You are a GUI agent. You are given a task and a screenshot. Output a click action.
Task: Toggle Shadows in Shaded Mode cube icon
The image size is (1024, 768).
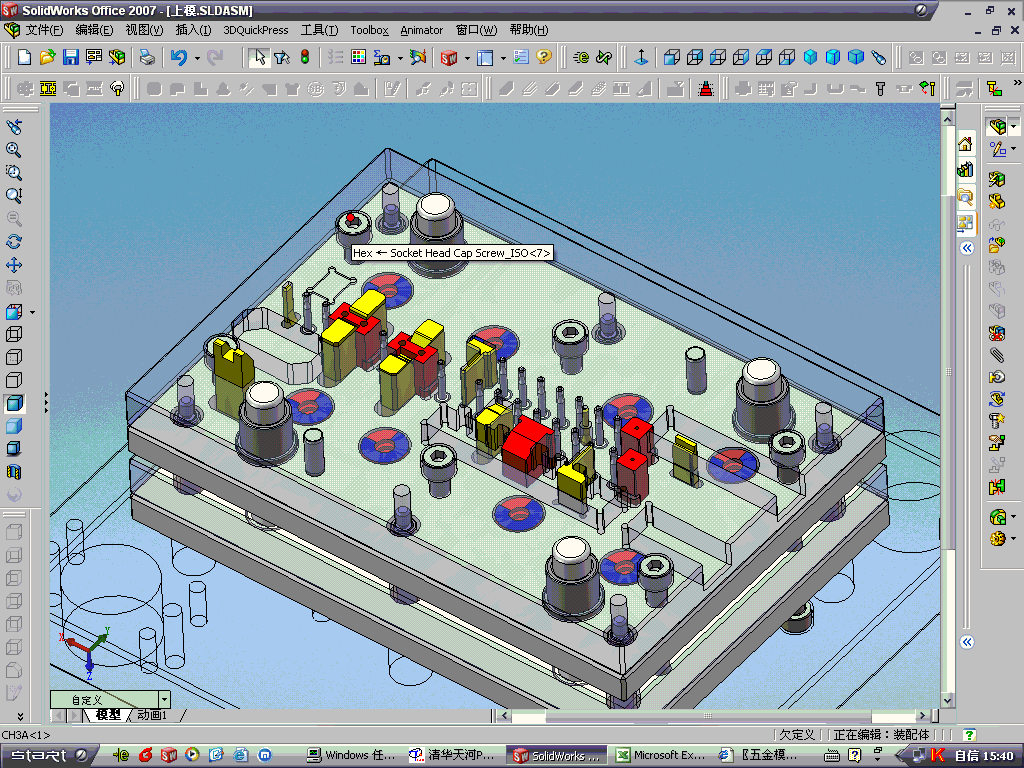click(x=14, y=449)
